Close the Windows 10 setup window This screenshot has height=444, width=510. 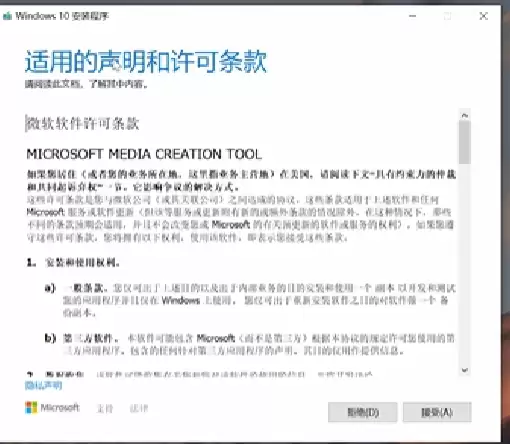484,16
